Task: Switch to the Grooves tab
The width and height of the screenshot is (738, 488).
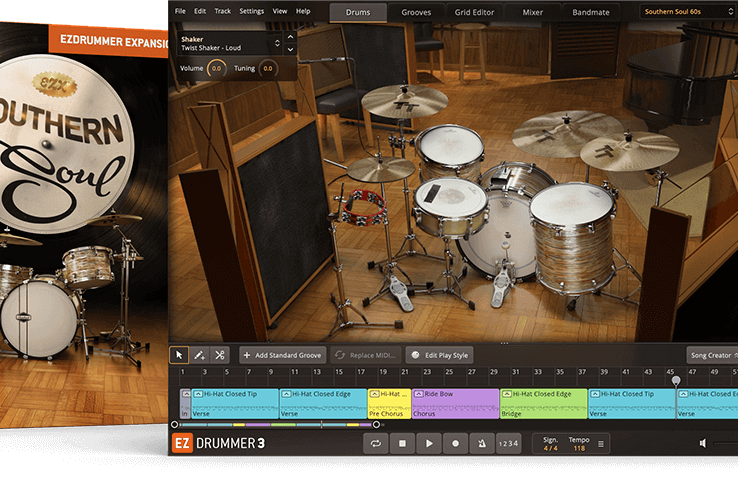Action: [416, 12]
